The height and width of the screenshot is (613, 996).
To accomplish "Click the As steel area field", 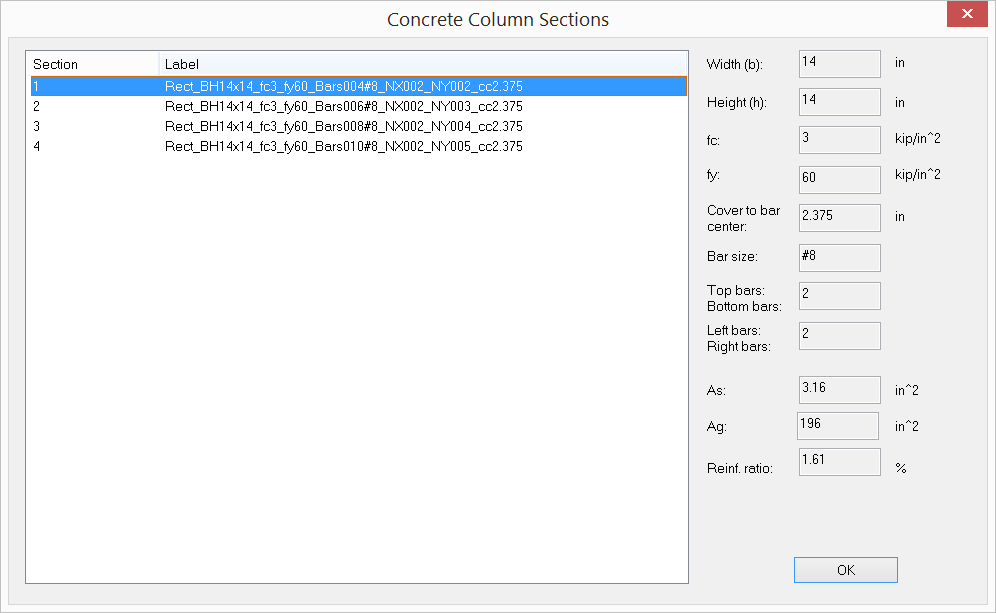I will pos(839,389).
